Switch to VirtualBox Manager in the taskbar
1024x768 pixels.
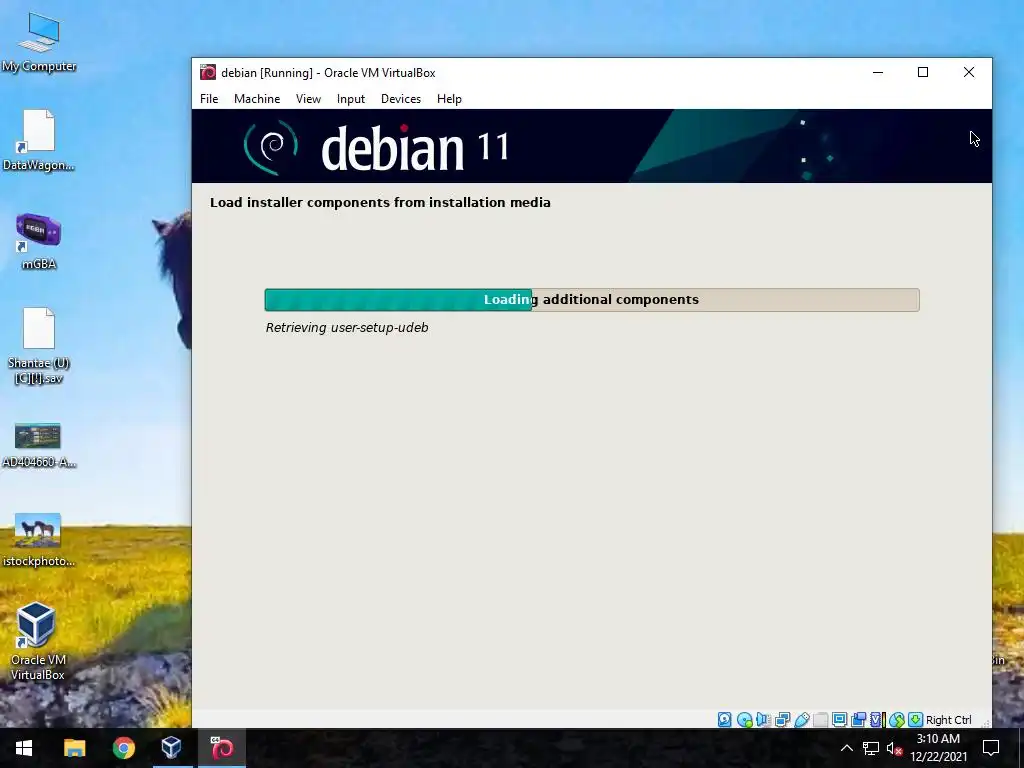pos(172,748)
